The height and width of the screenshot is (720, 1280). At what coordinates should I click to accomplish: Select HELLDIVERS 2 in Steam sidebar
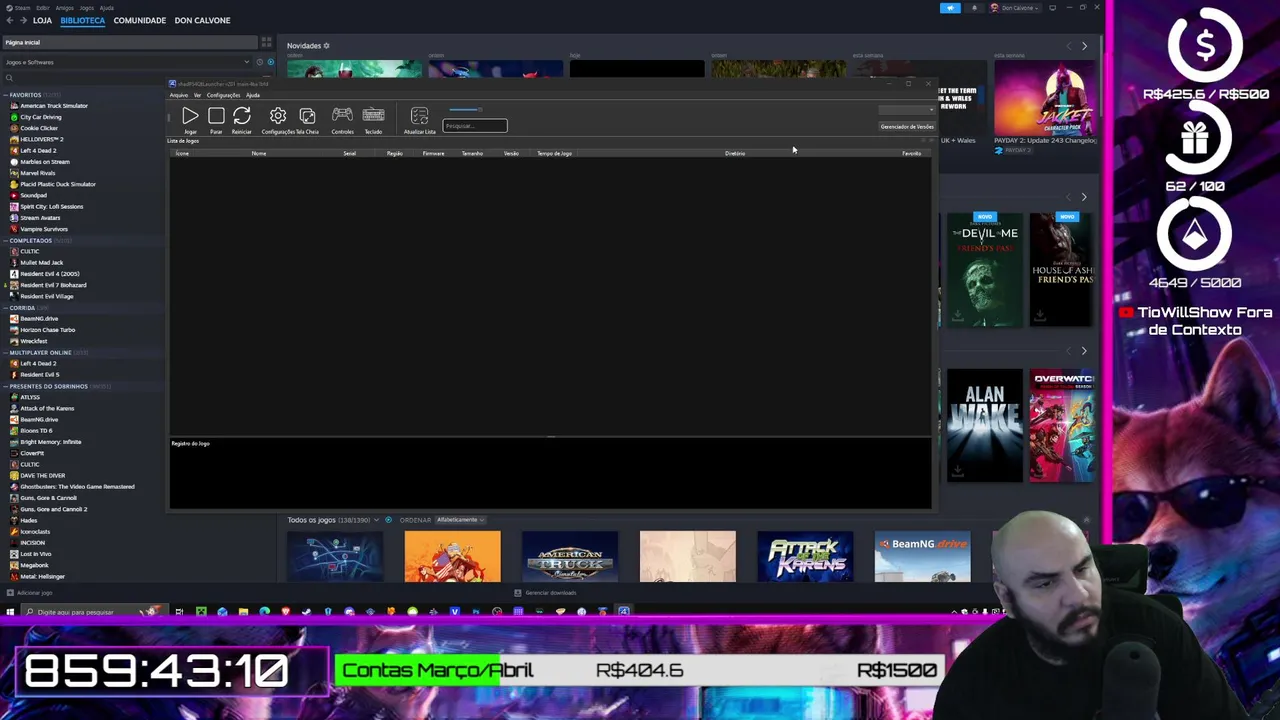coord(41,139)
